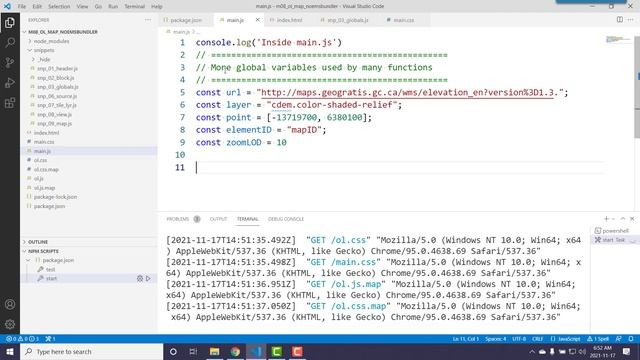640x360 pixels.
Task: Open the Selection menu
Action: 59,6
